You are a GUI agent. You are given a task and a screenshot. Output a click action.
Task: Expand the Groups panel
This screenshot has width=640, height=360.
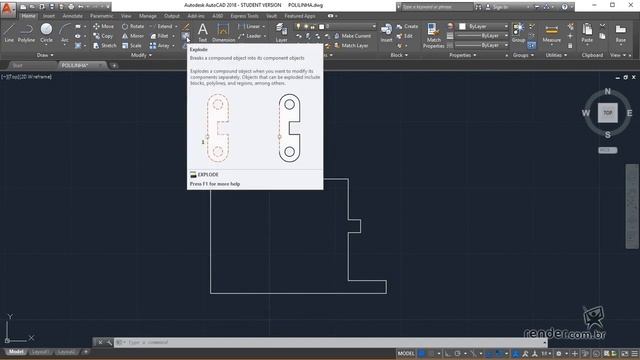(x=523, y=55)
